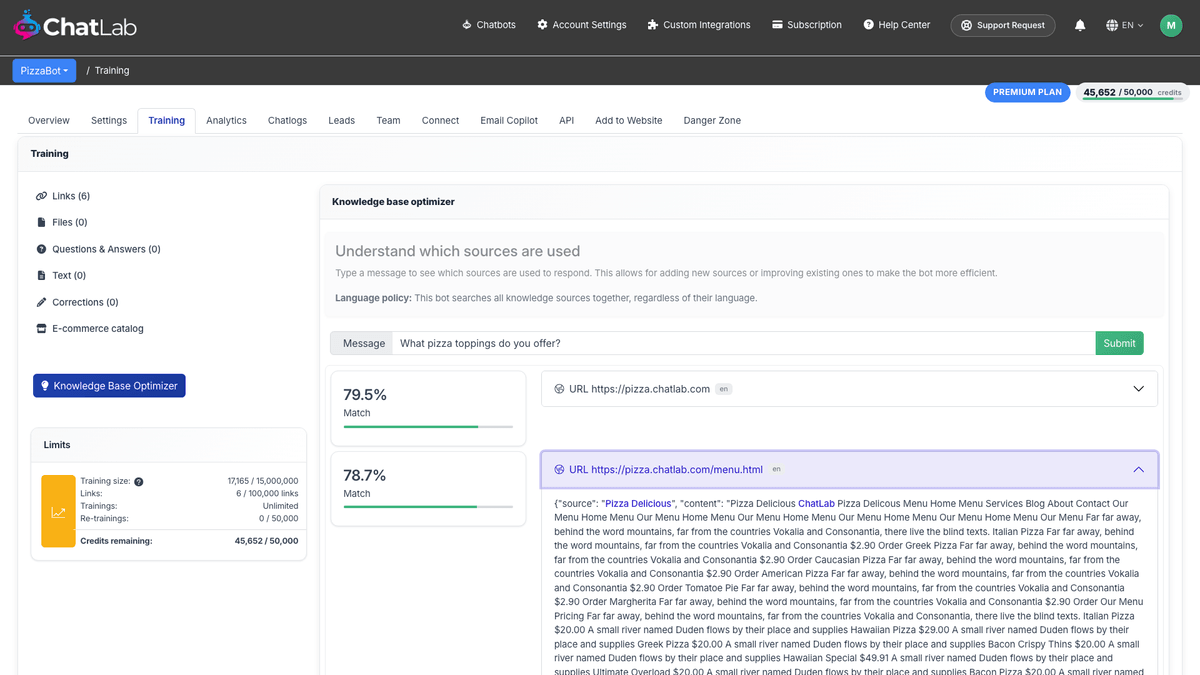This screenshot has width=1200, height=675.
Task: Click the globe language icon
Action: click(x=1112, y=25)
